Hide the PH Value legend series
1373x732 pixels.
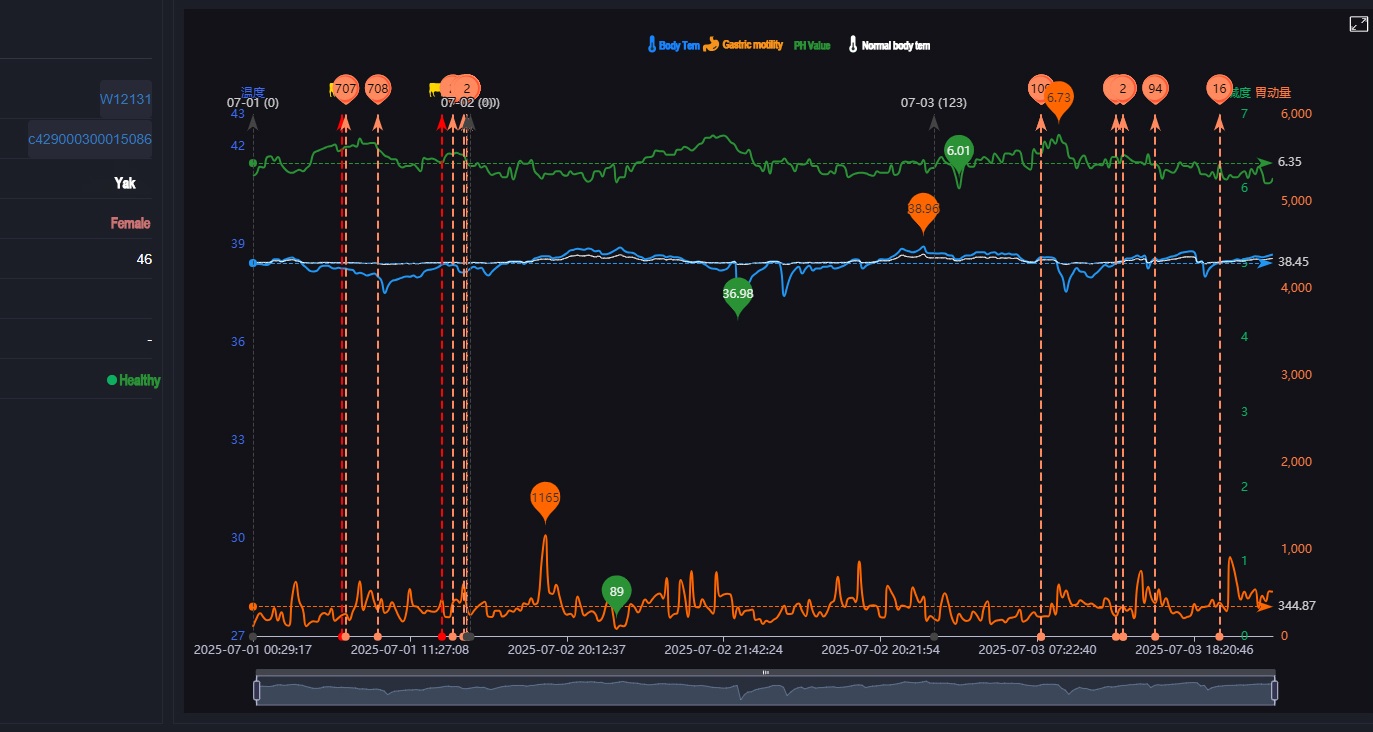(x=811, y=45)
